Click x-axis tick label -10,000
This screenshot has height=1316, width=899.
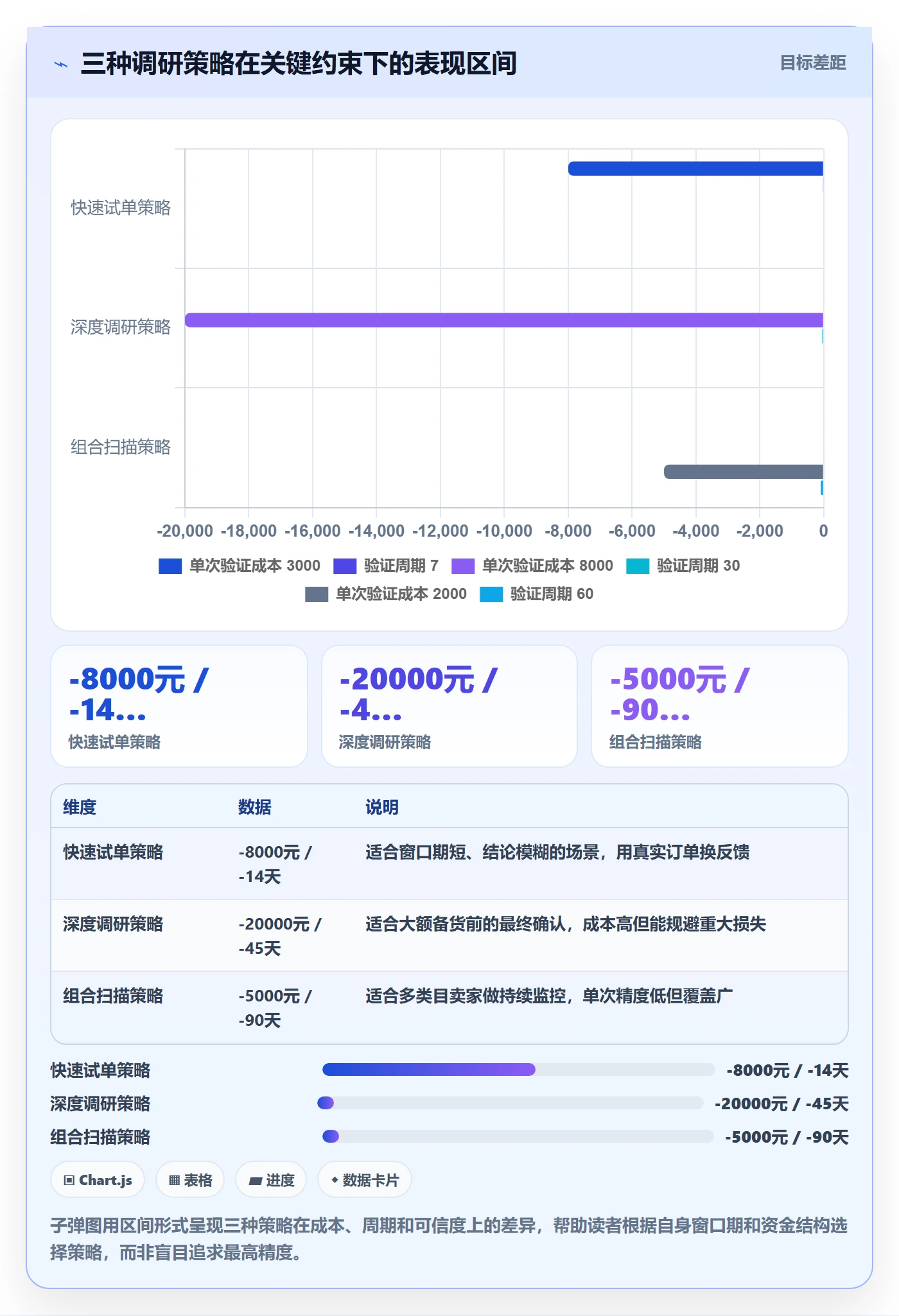coord(504,531)
